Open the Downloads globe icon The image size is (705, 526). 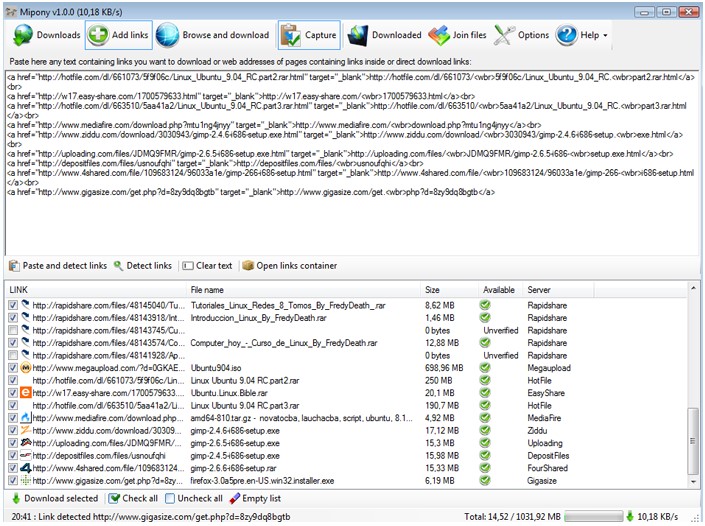pos(23,35)
